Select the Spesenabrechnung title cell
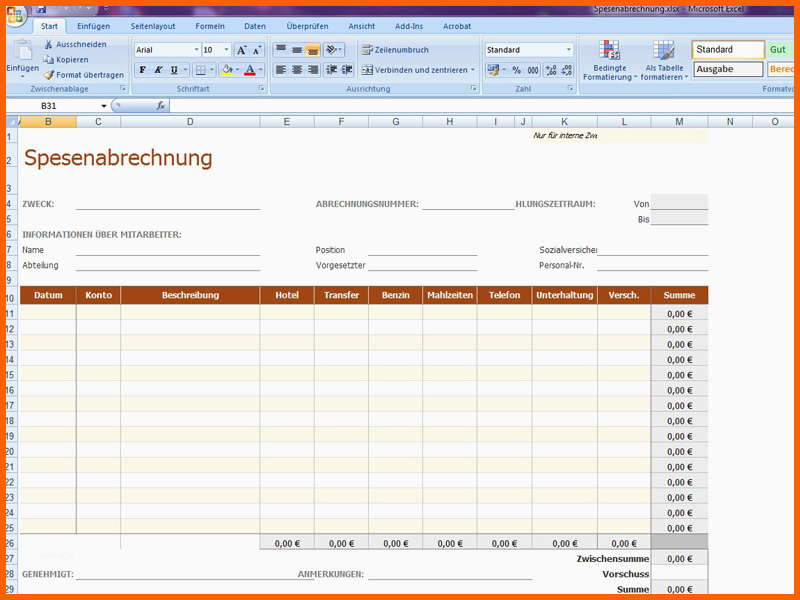This screenshot has height=600, width=800. [x=118, y=158]
